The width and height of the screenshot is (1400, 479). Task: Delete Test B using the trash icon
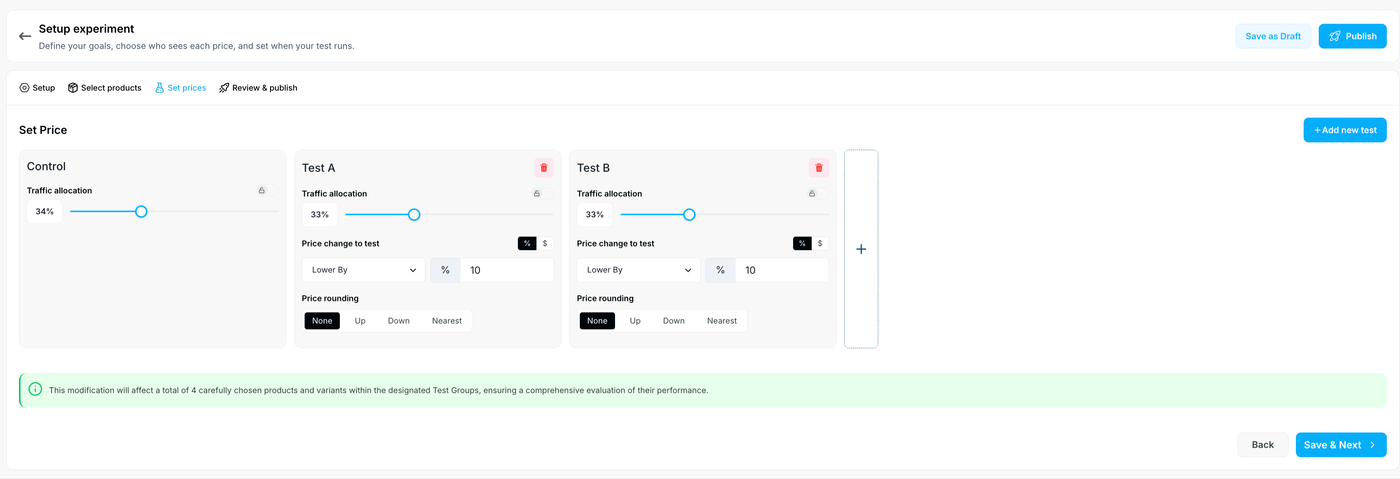coord(819,168)
